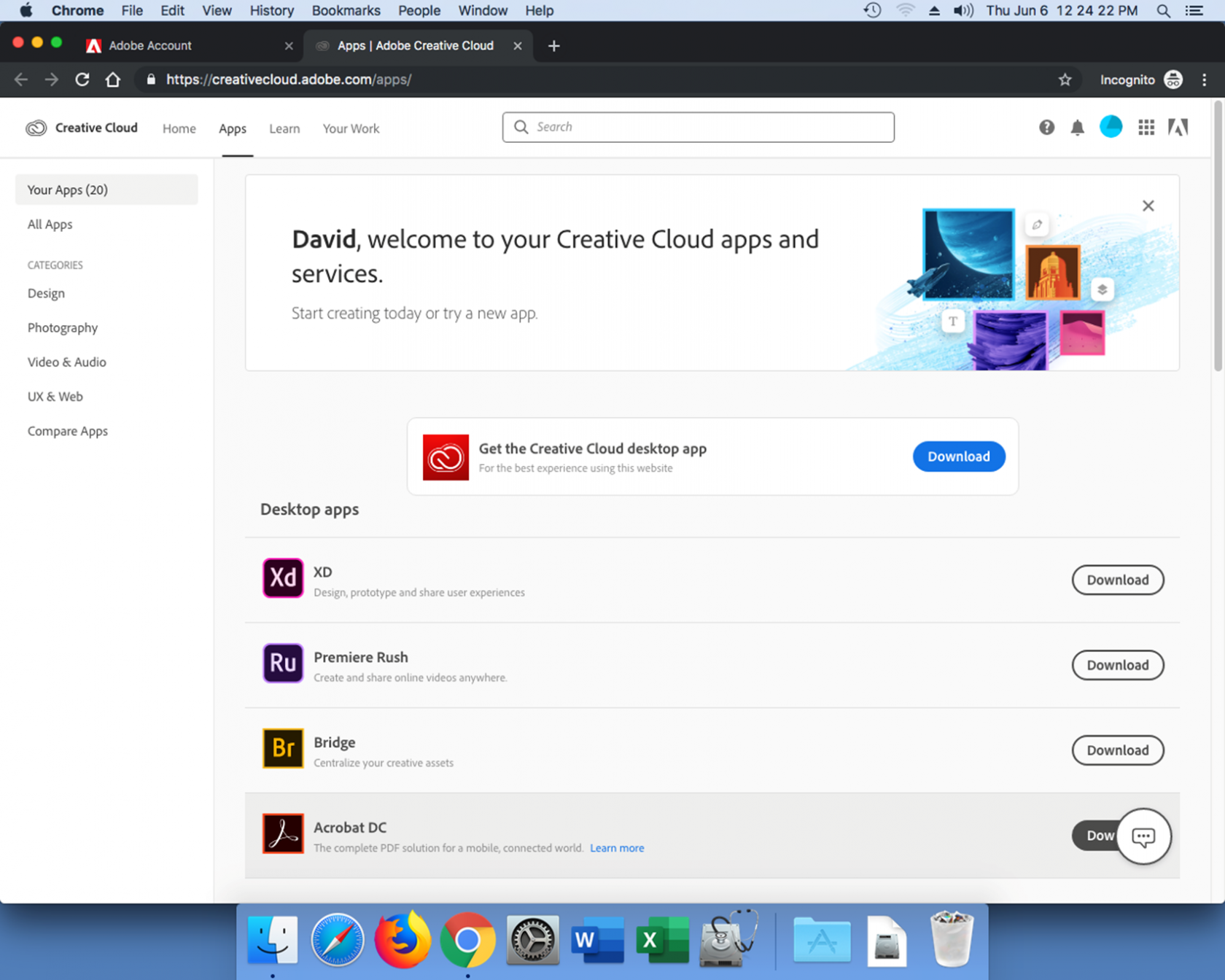Filter by Video & Audio category
1225x980 pixels.
67,362
